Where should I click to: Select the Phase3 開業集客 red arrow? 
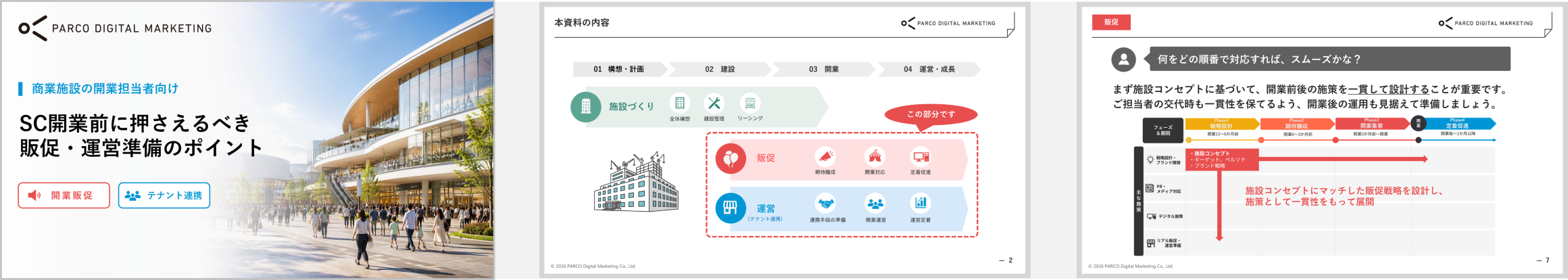(1372, 124)
